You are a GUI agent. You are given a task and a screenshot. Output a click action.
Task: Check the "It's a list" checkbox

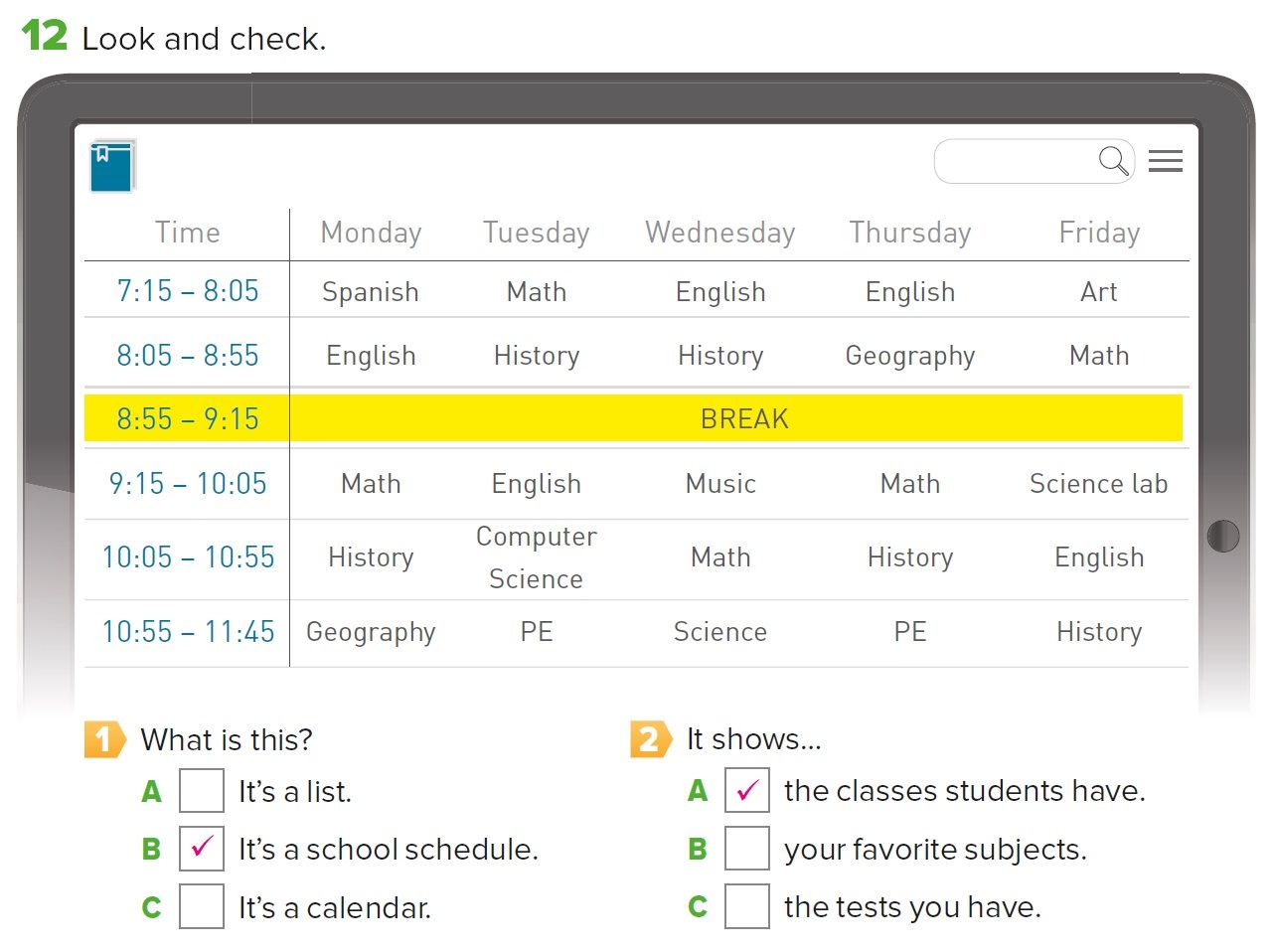pyautogui.click(x=201, y=791)
